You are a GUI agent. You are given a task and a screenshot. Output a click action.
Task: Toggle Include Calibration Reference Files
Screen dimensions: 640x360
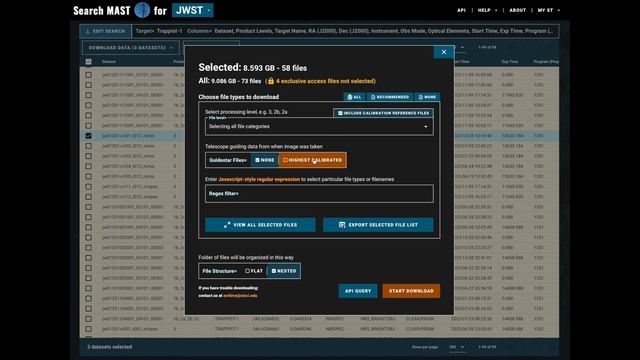[x=383, y=113]
